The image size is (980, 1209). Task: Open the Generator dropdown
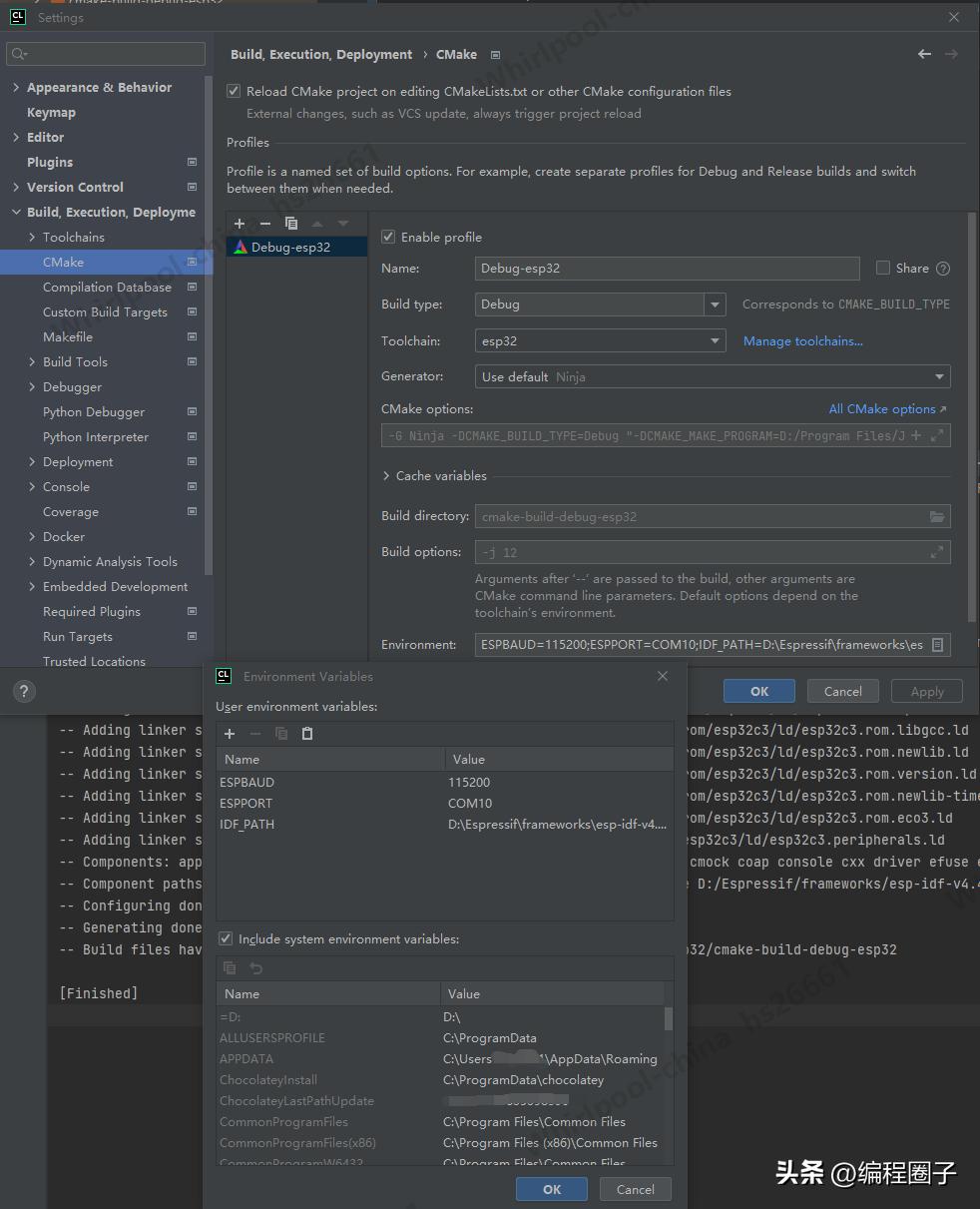click(938, 376)
